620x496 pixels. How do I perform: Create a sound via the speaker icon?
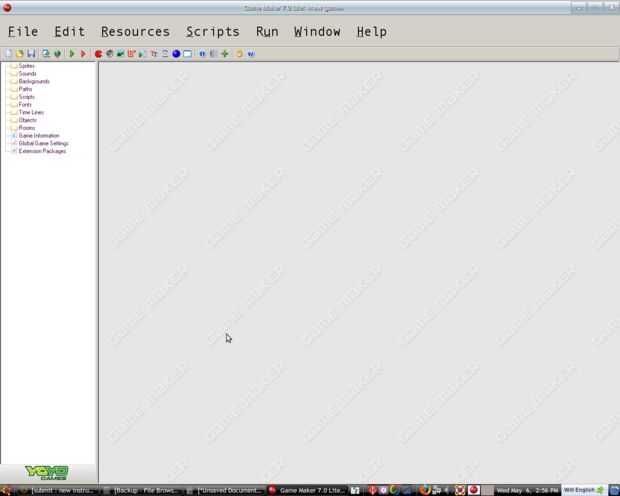coord(110,53)
